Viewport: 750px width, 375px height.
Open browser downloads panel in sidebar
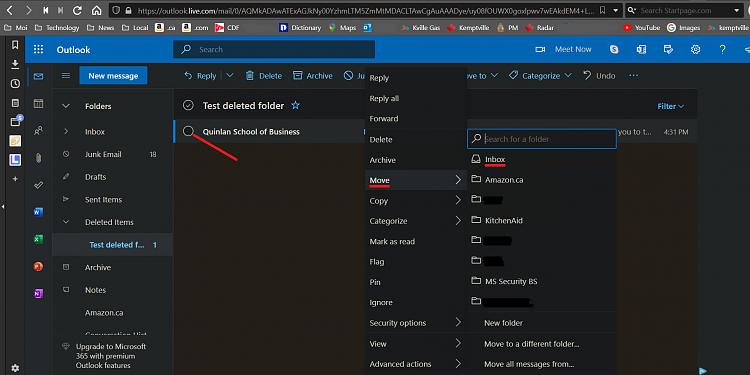click(15, 64)
